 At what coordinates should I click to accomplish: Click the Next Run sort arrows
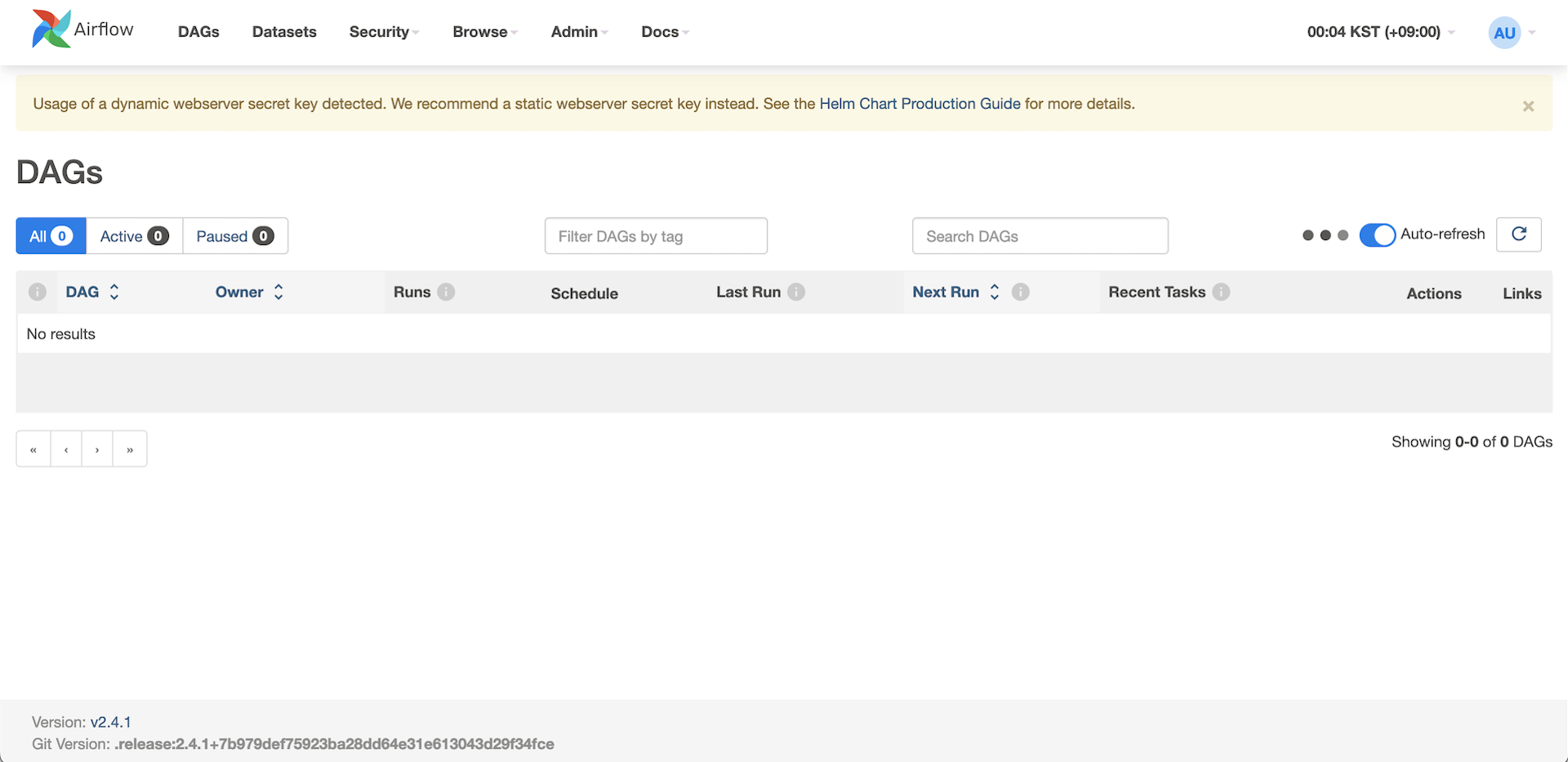994,292
